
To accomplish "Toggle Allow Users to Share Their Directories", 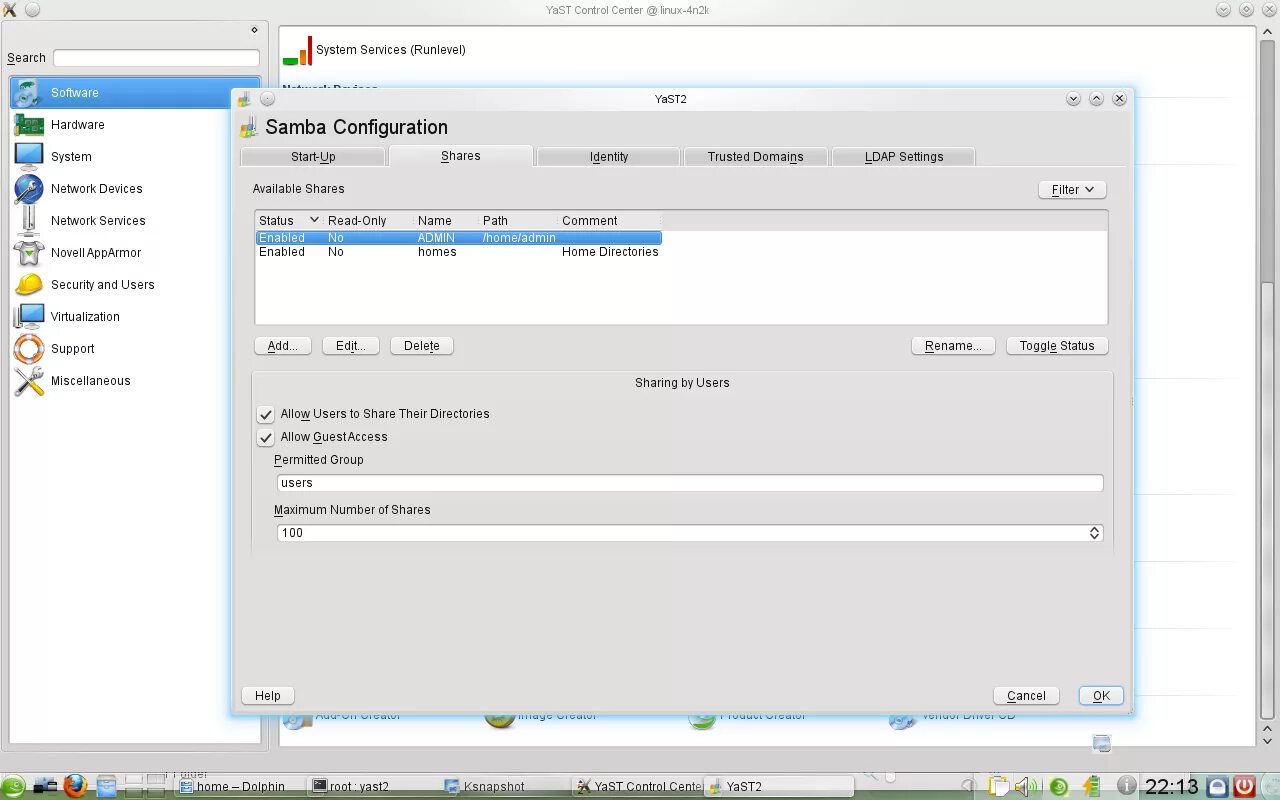I will pyautogui.click(x=266, y=414).
